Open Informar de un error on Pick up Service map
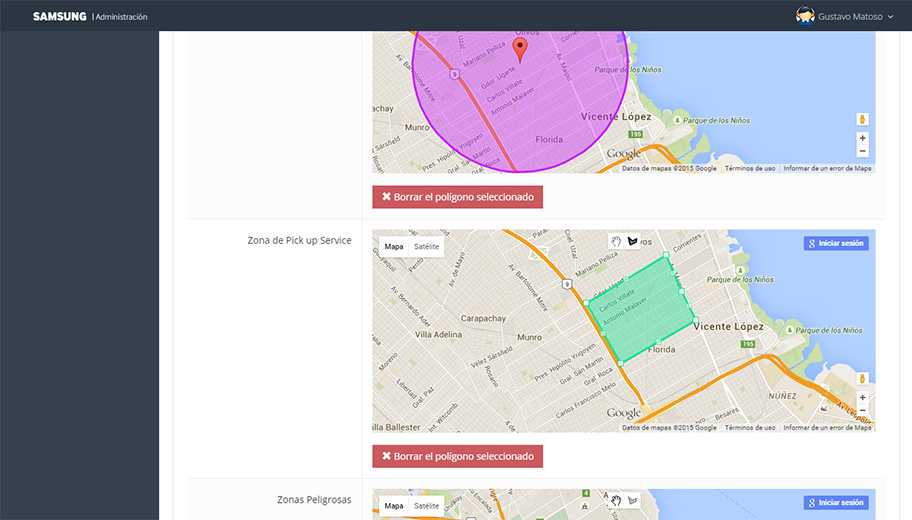Image resolution: width=912 pixels, height=520 pixels. (827, 428)
